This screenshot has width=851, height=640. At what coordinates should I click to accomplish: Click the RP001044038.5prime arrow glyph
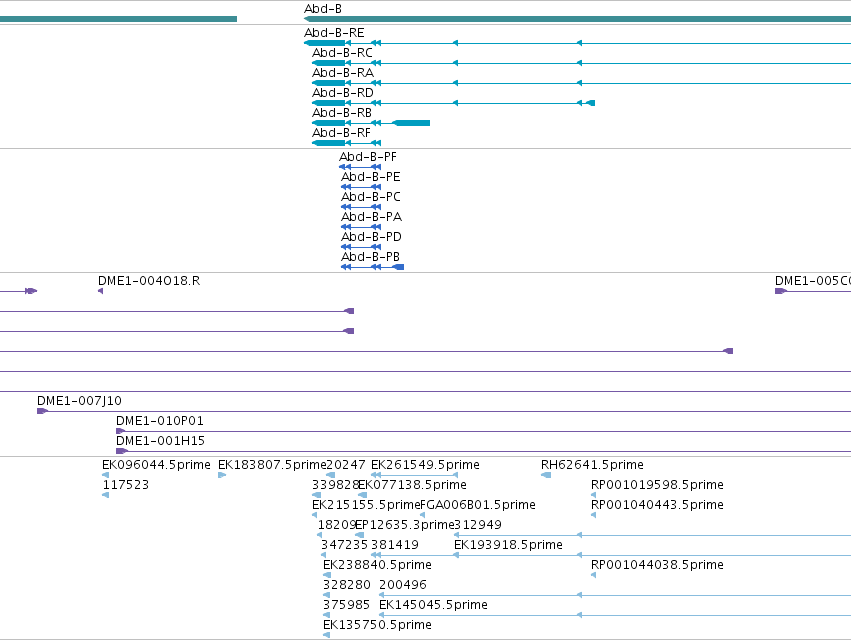(x=593, y=575)
